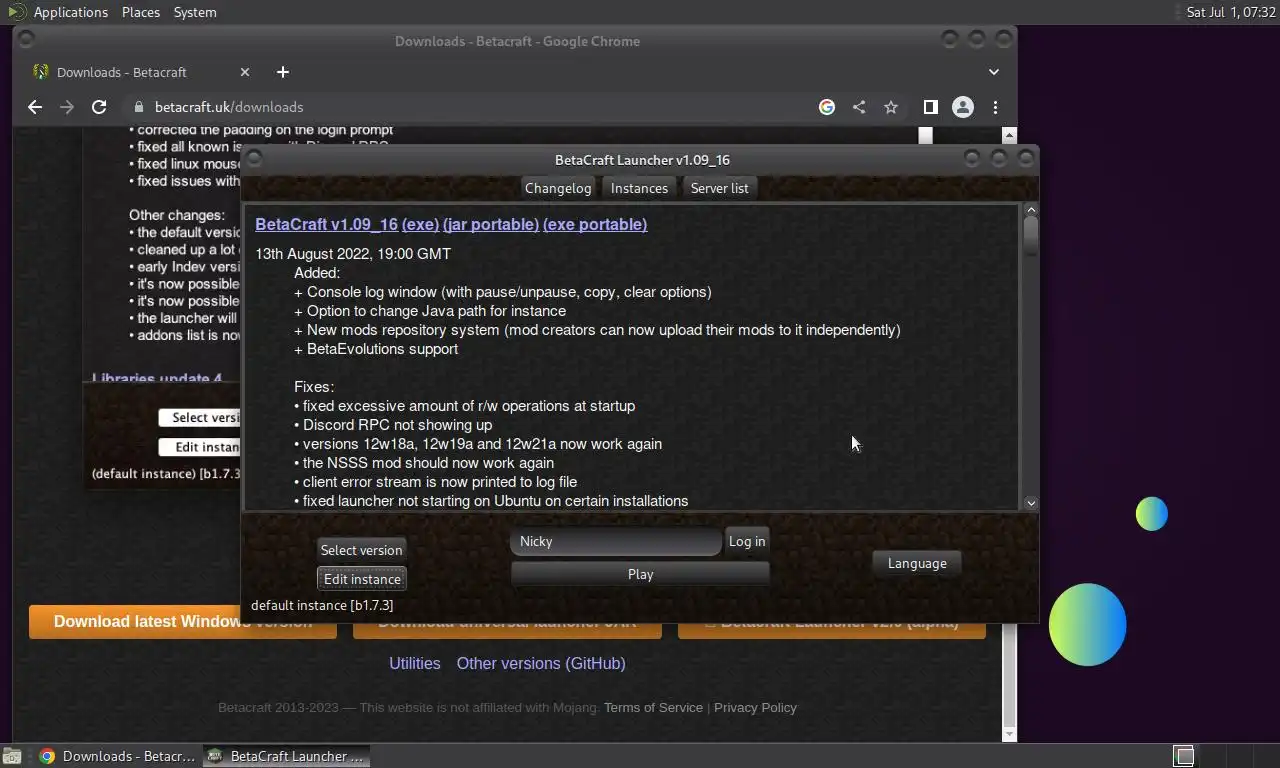Open System menu in top panel
The height and width of the screenshot is (768, 1280).
195,12
